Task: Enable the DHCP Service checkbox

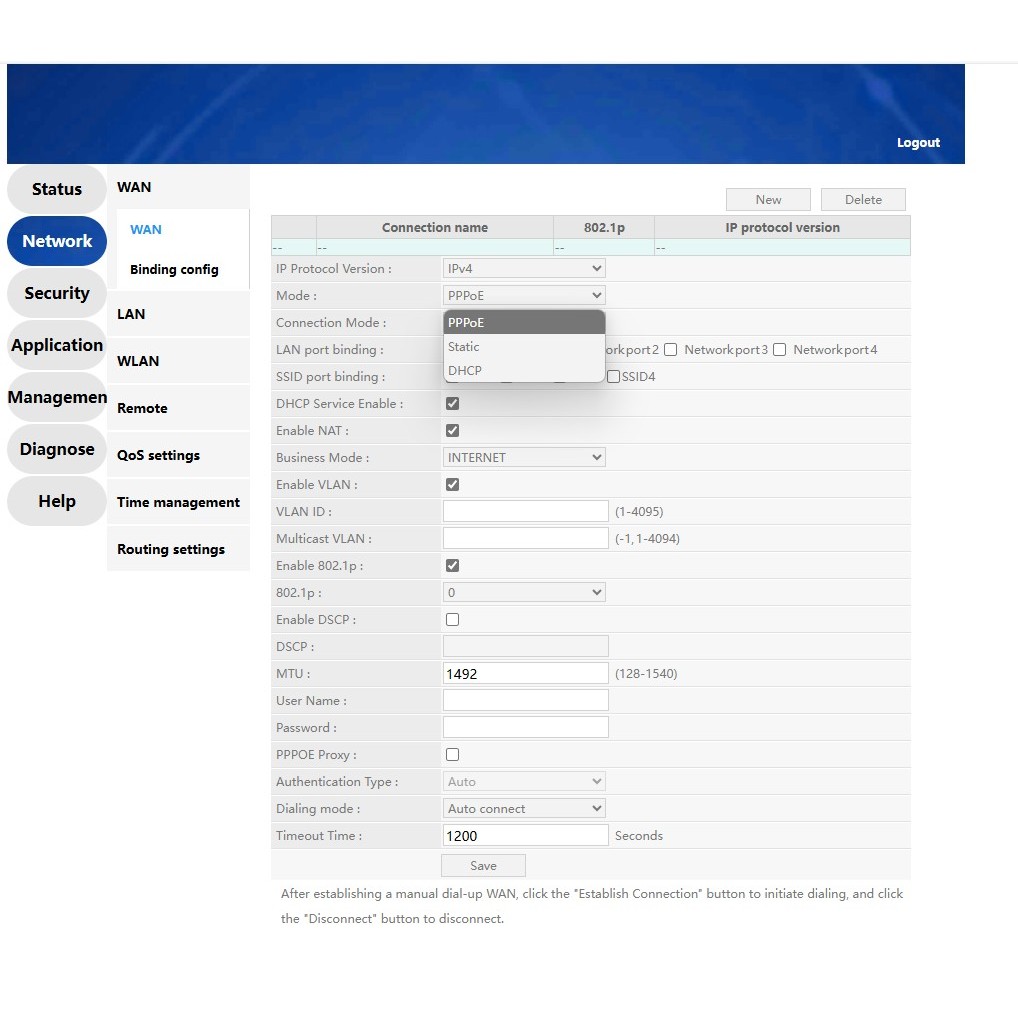Action: click(x=452, y=404)
